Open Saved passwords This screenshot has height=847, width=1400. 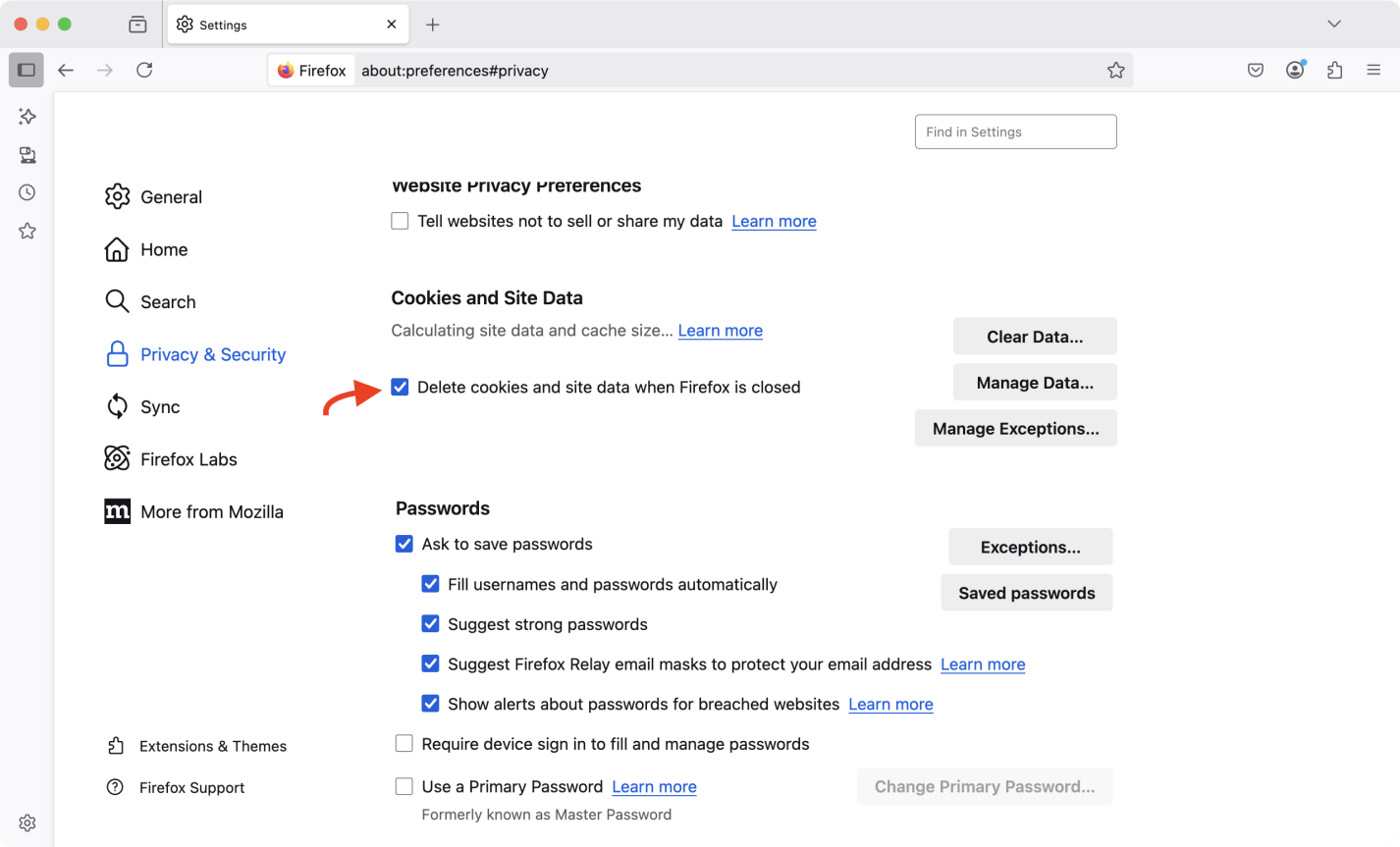pos(1026,593)
